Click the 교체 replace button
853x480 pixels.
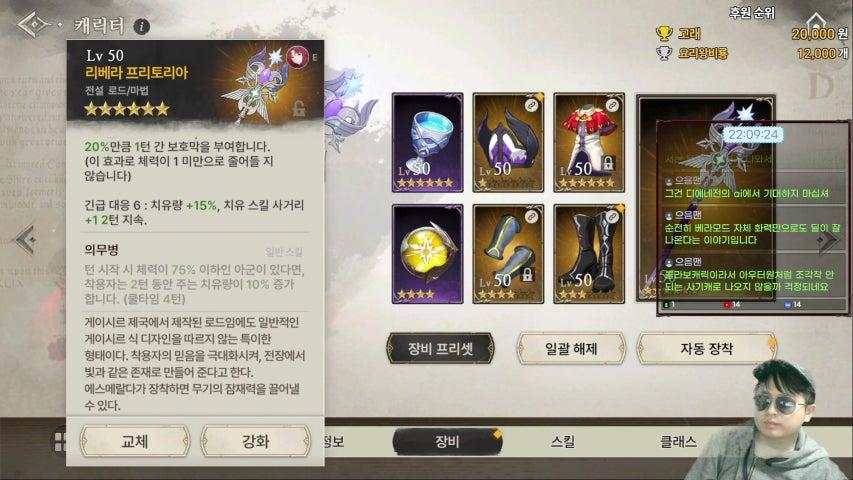pos(134,441)
